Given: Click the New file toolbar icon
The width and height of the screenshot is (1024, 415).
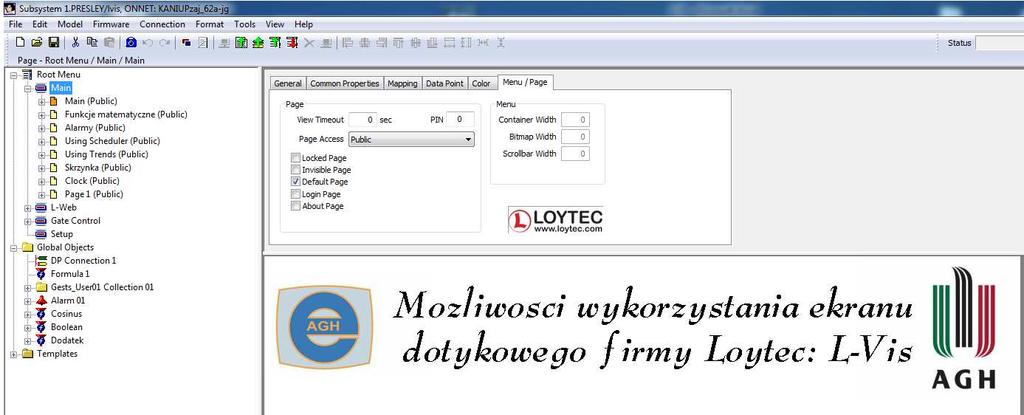Looking at the screenshot, I should (20, 42).
